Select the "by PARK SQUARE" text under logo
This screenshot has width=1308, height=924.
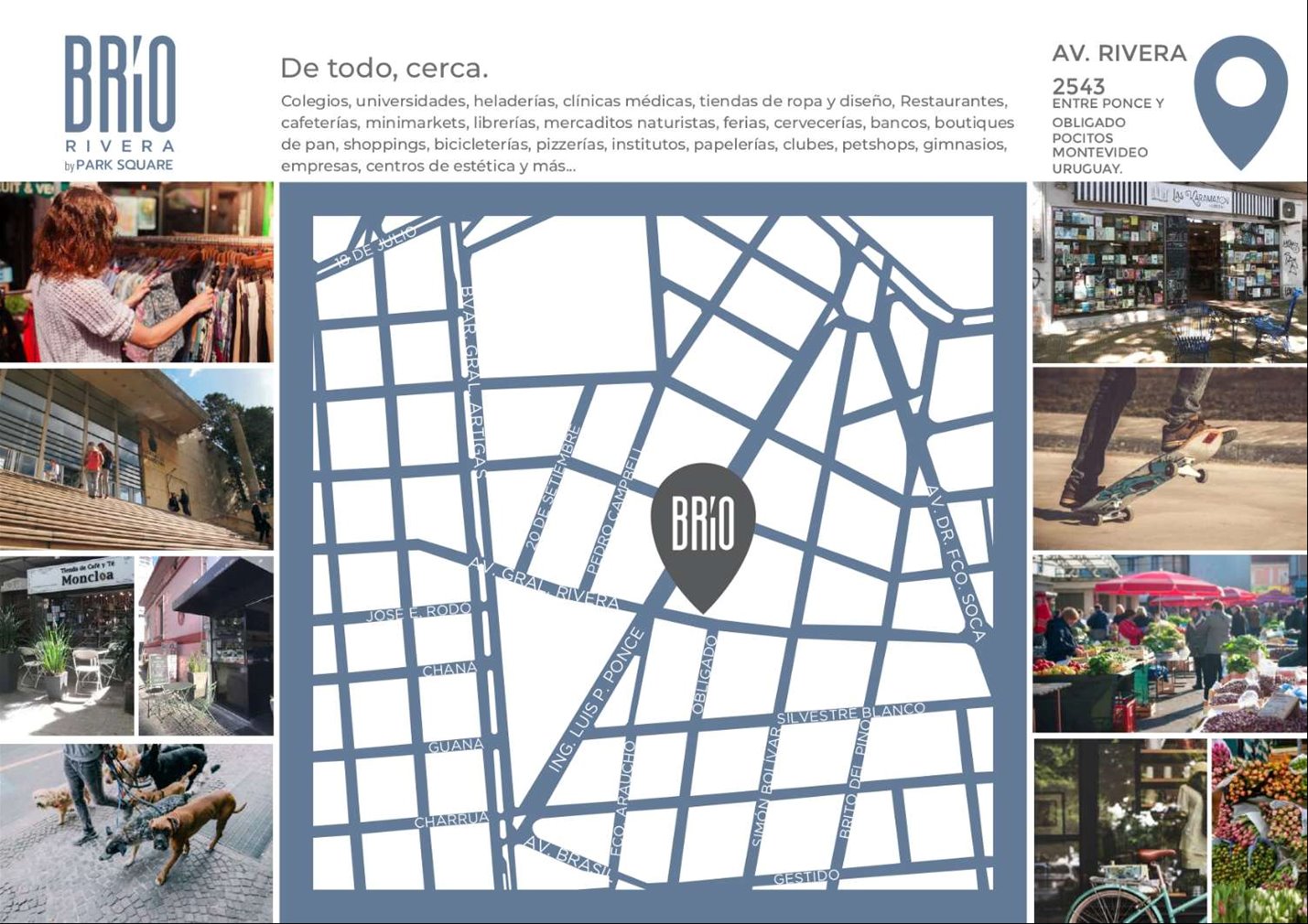point(119,166)
